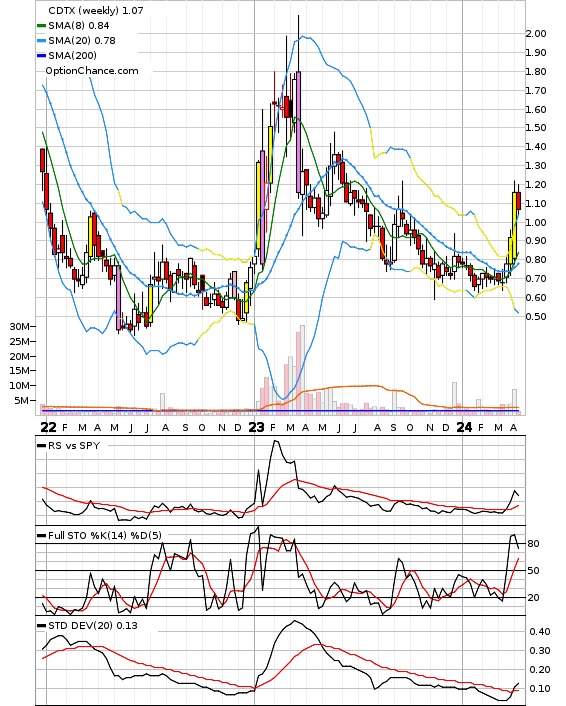Screen dimensions: 566x706
Task: Click the dark blue SMA(200) legend swatch
Action: tap(41, 55)
